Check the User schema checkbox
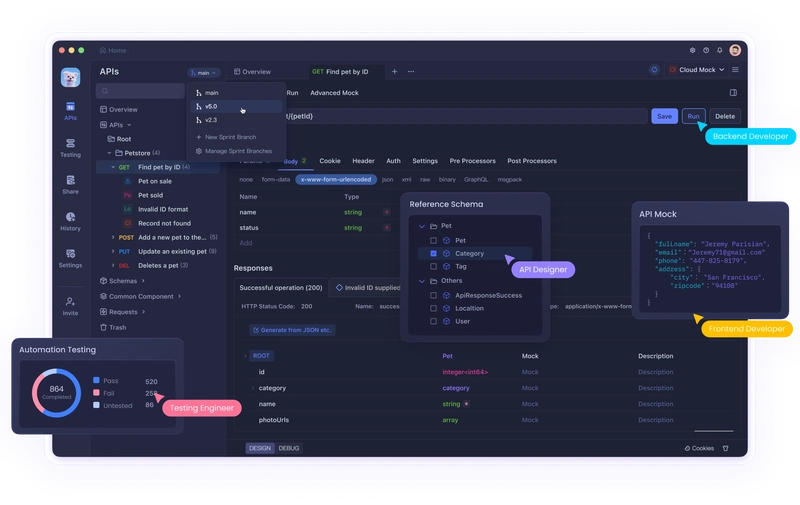Image resolution: width=800 pixels, height=505 pixels. point(433,321)
